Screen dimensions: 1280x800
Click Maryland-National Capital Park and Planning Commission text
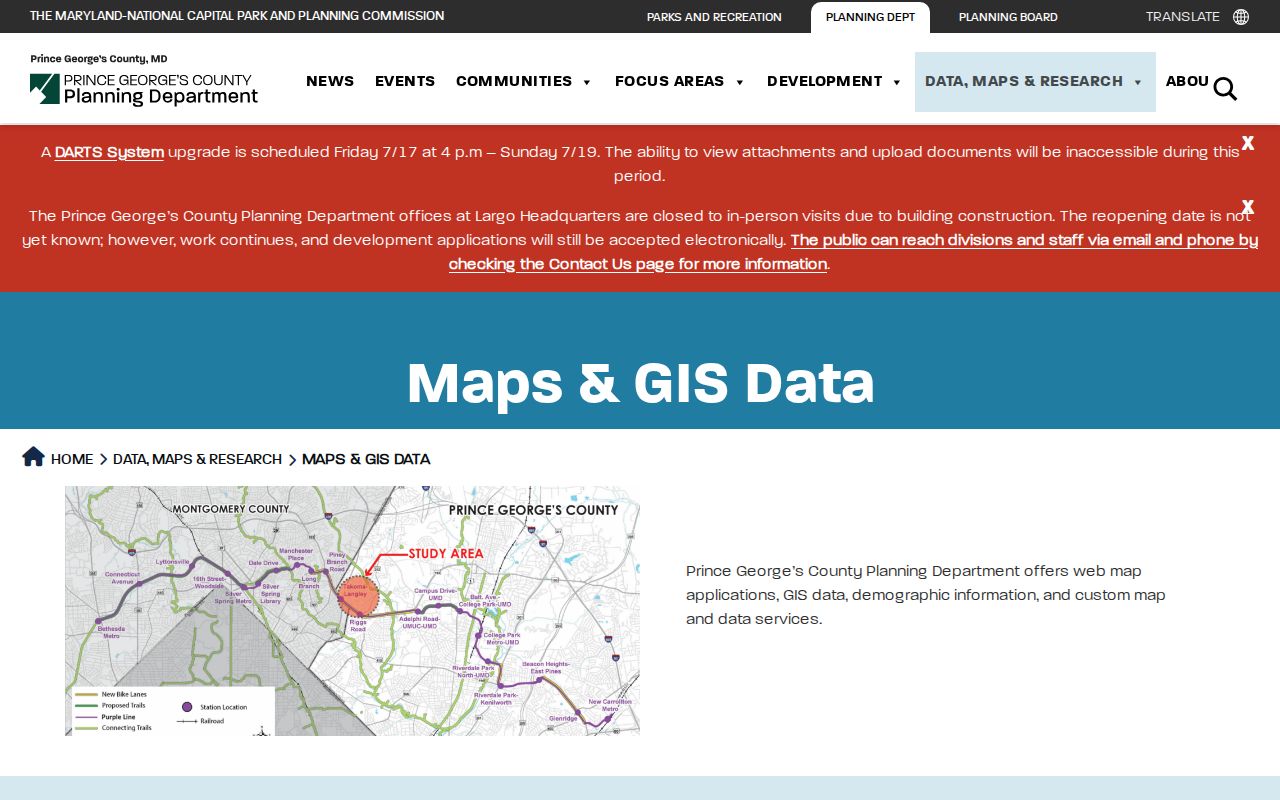[x=237, y=16]
